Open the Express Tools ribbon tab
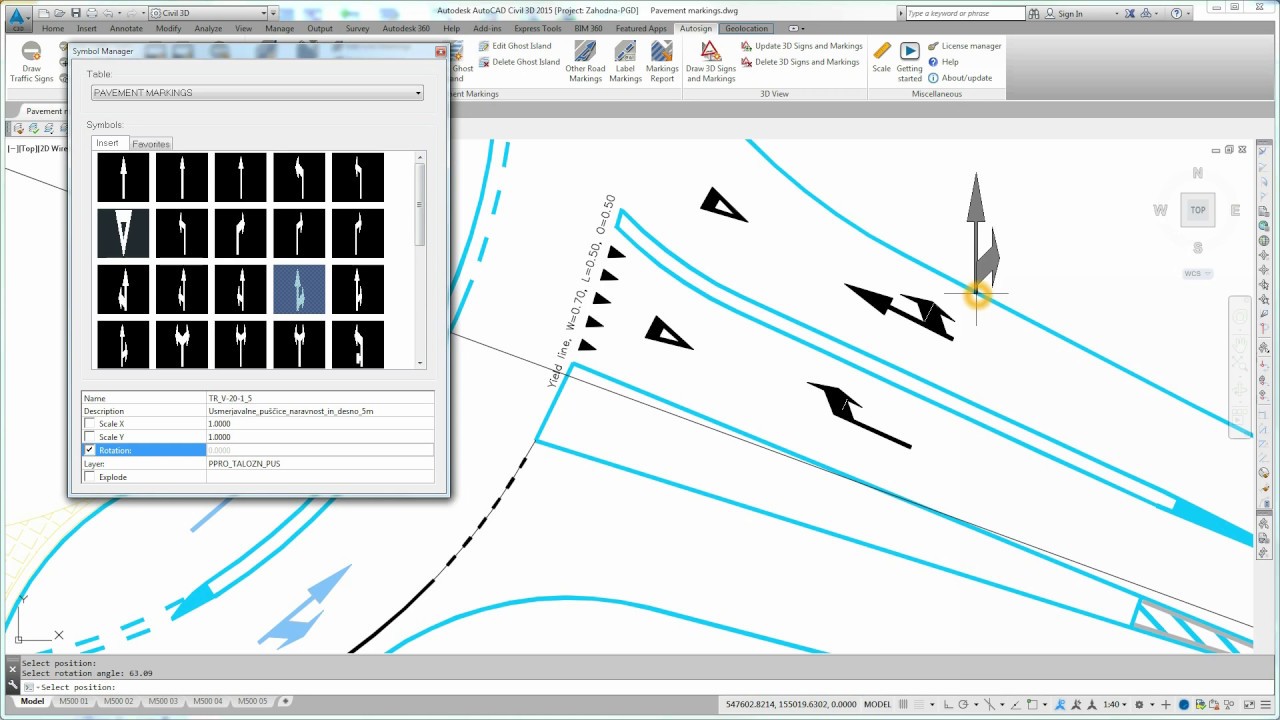The height and width of the screenshot is (720, 1280). (537, 28)
